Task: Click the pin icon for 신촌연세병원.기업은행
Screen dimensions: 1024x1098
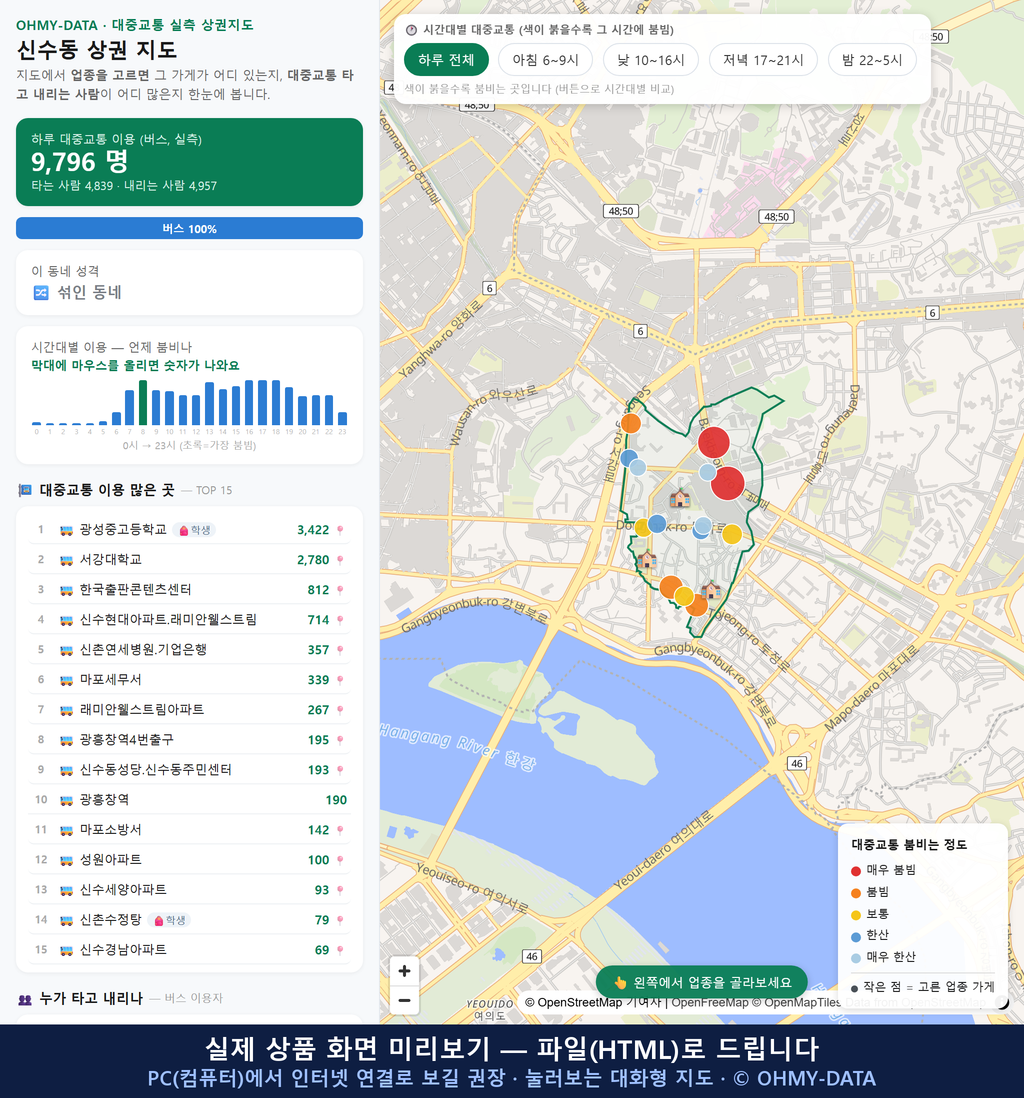Action: [x=340, y=650]
